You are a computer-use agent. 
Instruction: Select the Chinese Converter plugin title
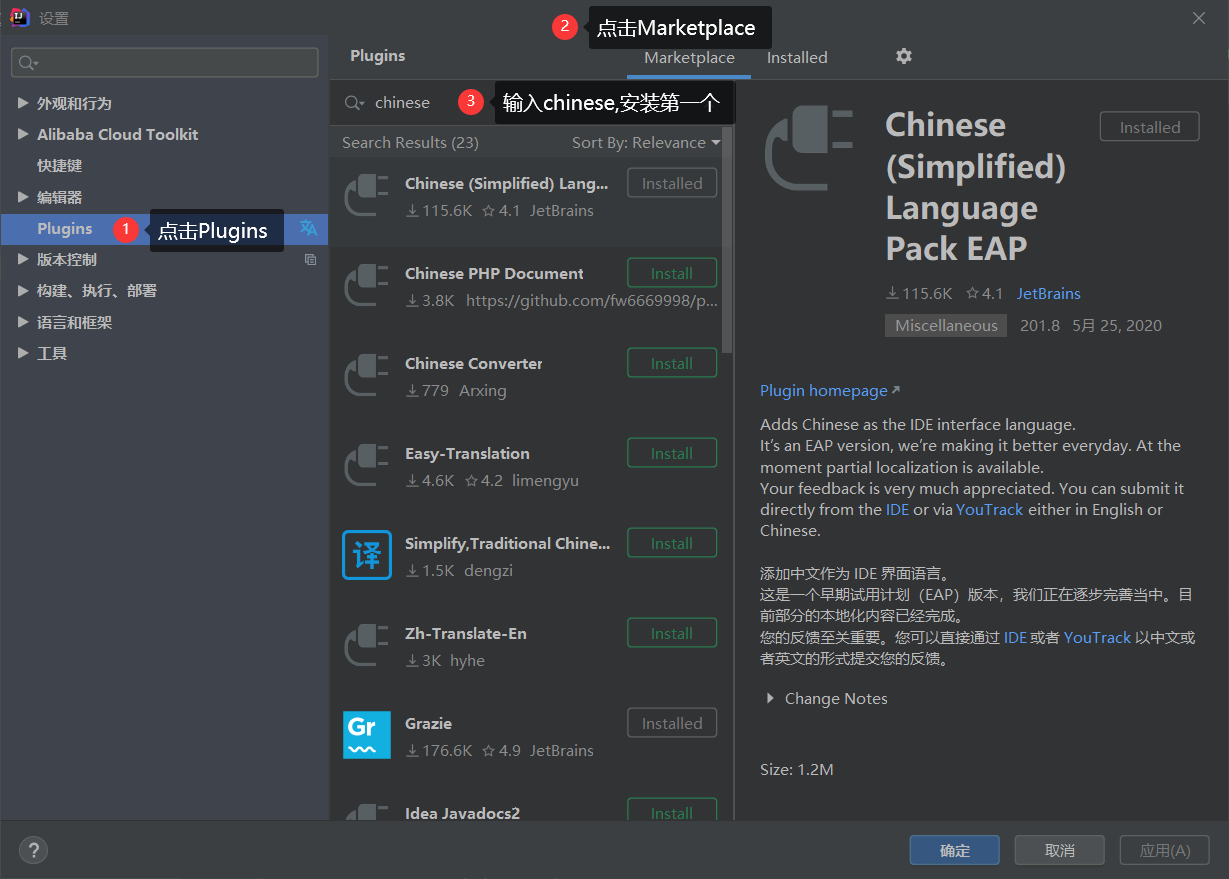tap(473, 363)
